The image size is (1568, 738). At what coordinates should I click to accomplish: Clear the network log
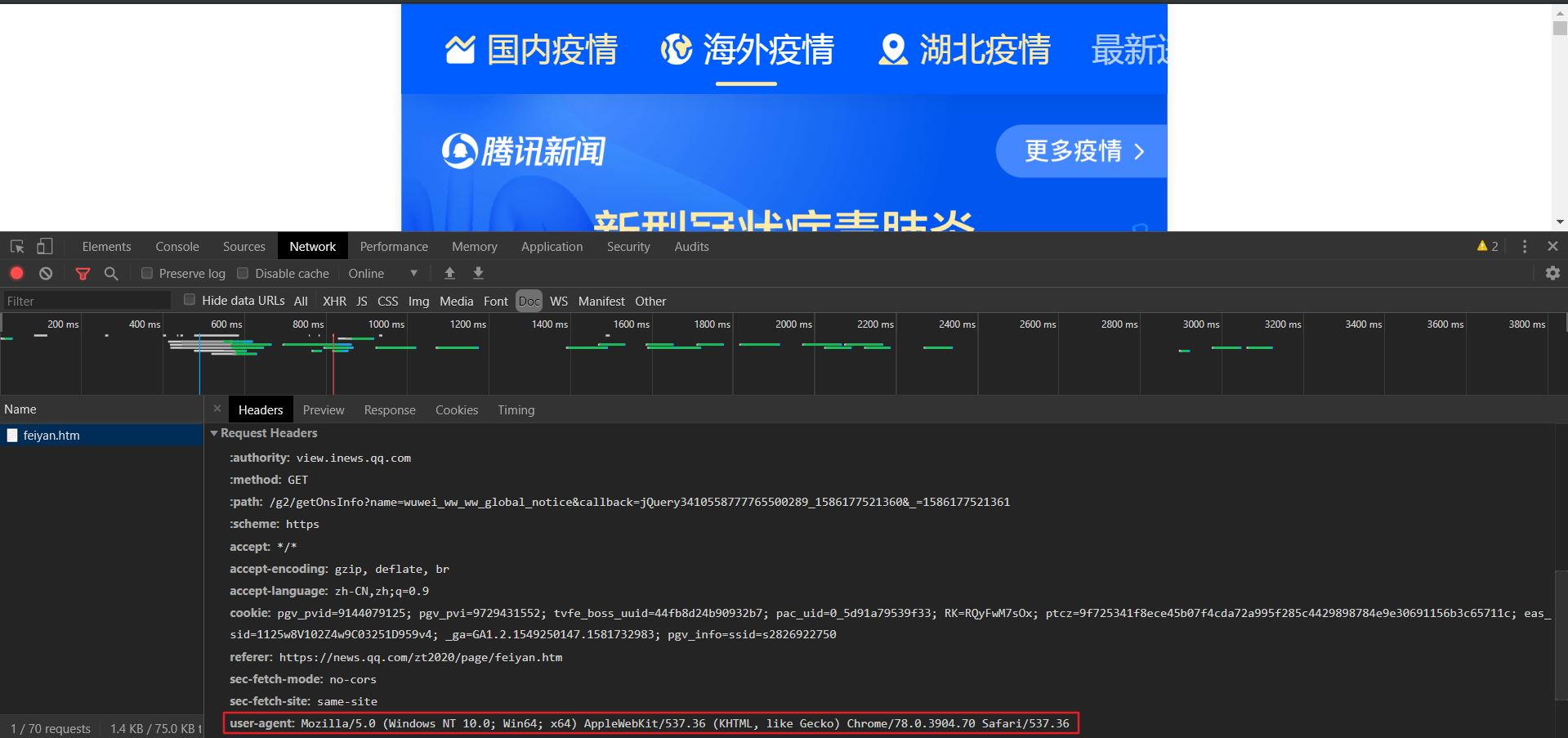pos(46,273)
